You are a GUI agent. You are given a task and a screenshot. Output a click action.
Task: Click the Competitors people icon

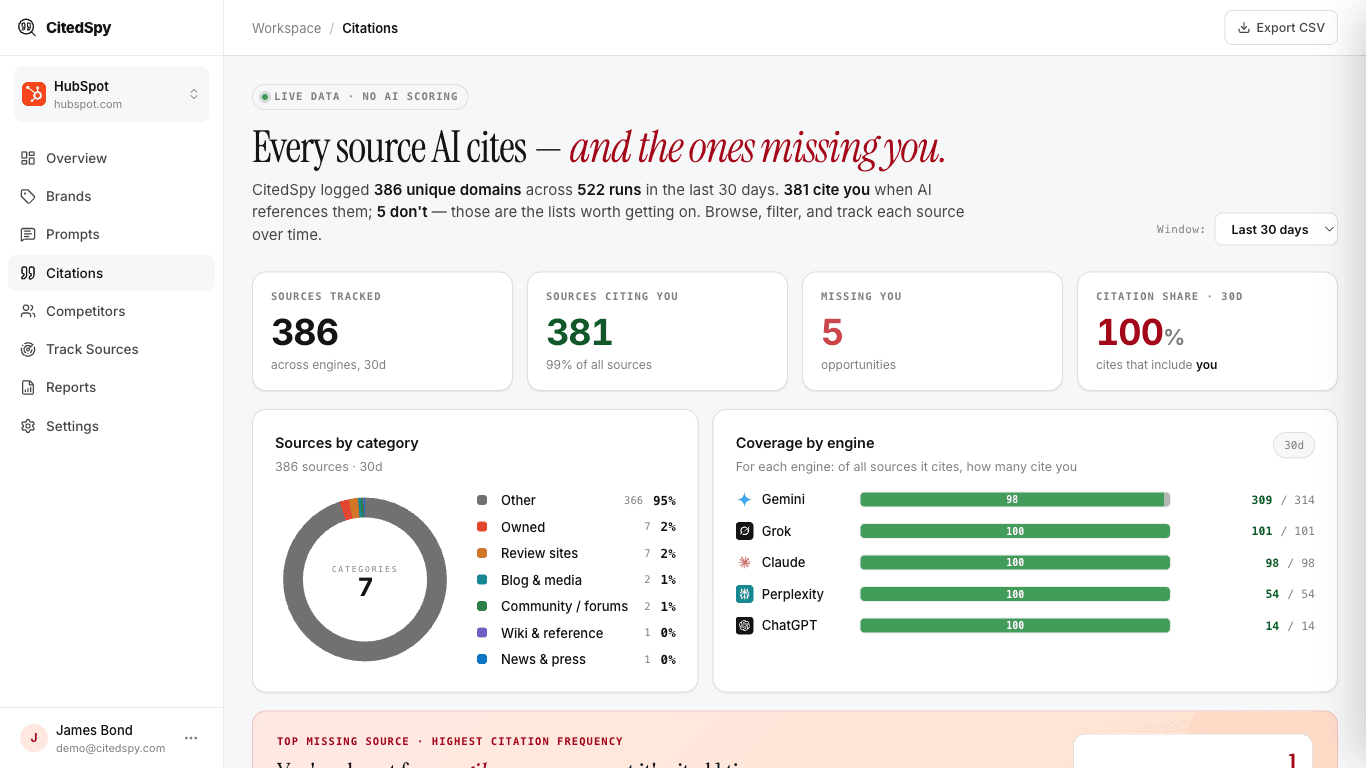[28, 311]
